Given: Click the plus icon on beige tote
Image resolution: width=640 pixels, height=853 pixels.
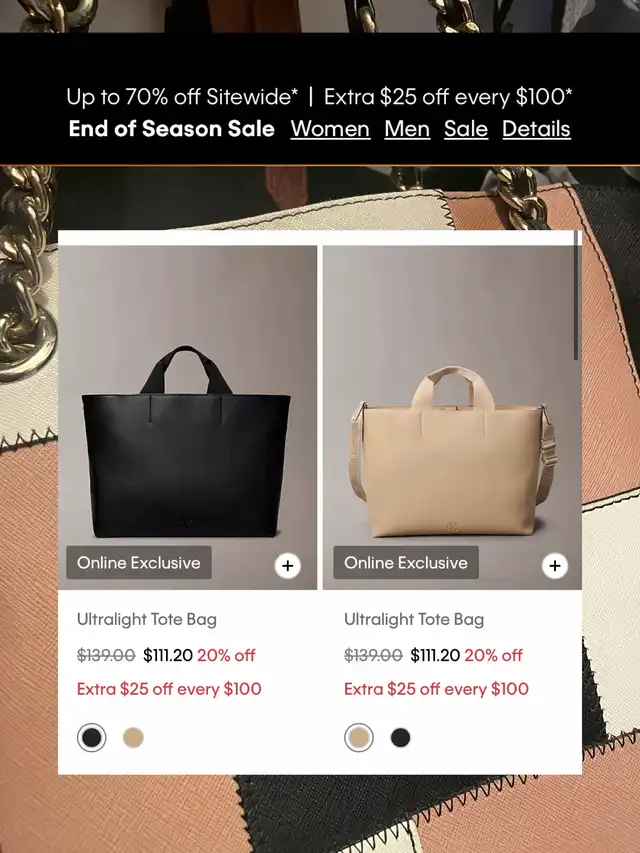Looking at the screenshot, I should click(x=555, y=566).
